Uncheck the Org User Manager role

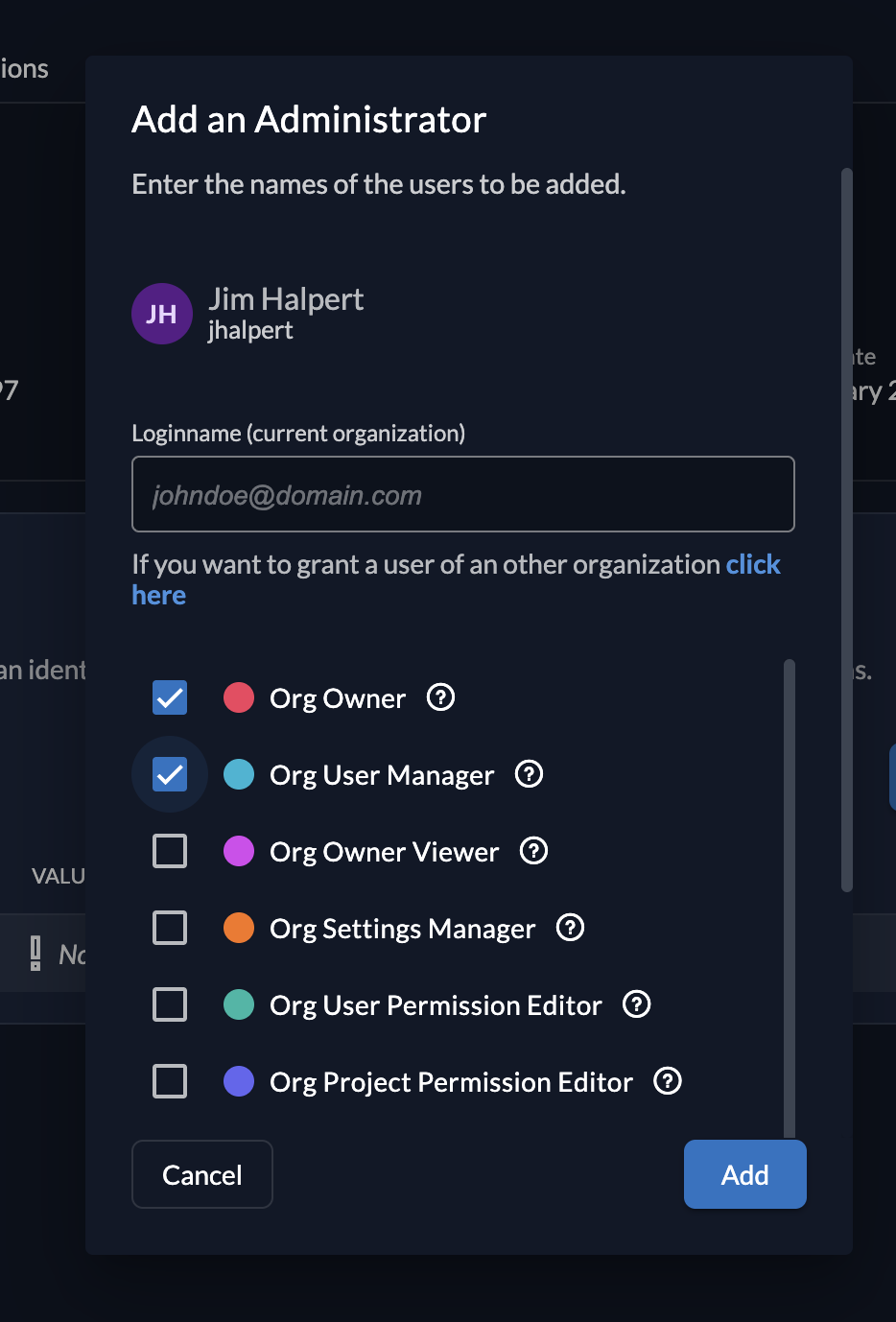pos(170,774)
